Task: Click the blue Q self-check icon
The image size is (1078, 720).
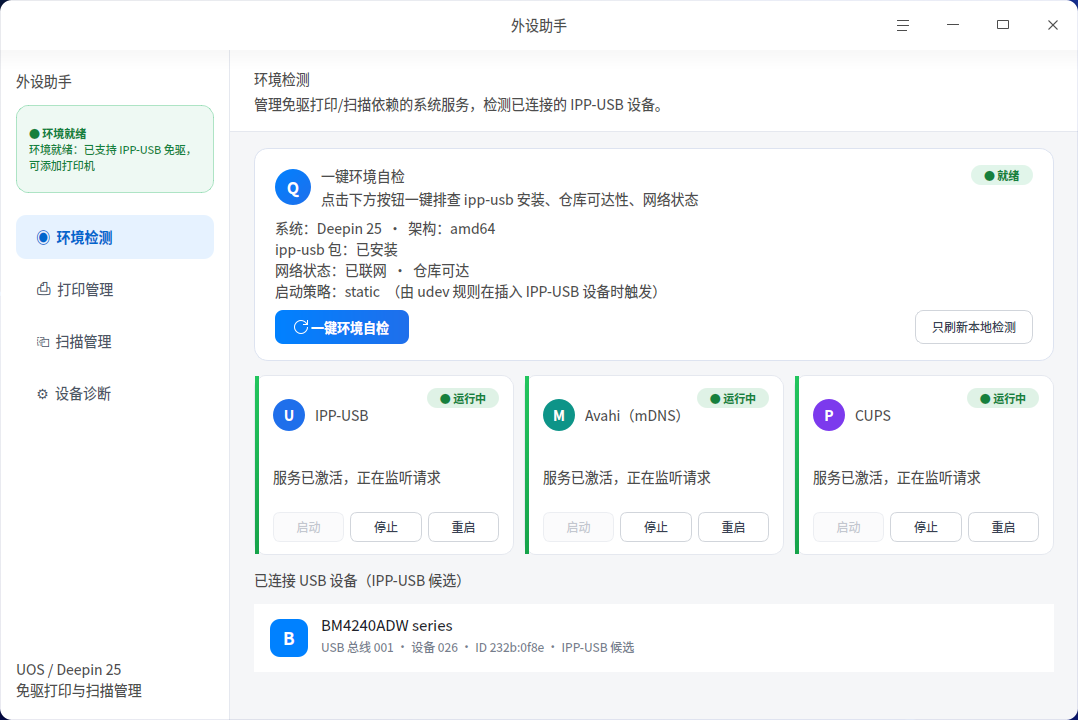Action: 293,187
